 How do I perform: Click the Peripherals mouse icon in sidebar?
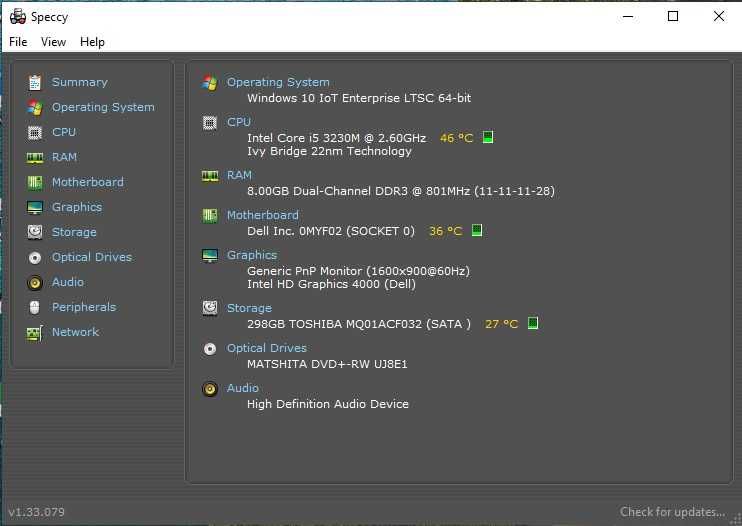35,307
